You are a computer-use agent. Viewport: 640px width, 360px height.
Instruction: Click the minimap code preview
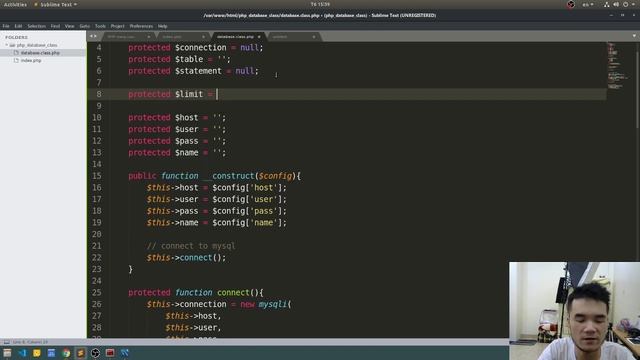click(x=617, y=65)
